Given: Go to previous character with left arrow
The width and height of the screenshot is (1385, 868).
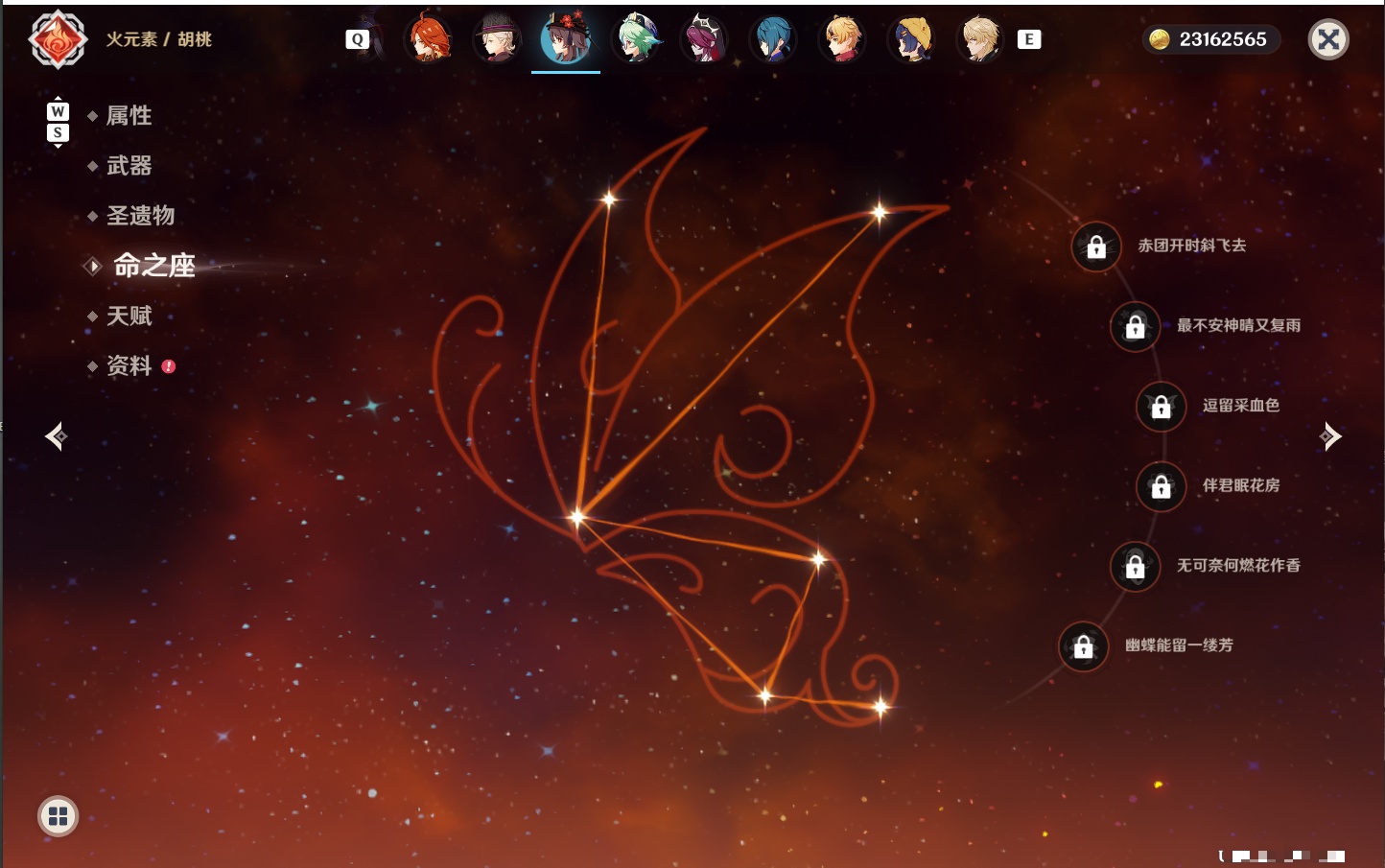Looking at the screenshot, I should (56, 436).
